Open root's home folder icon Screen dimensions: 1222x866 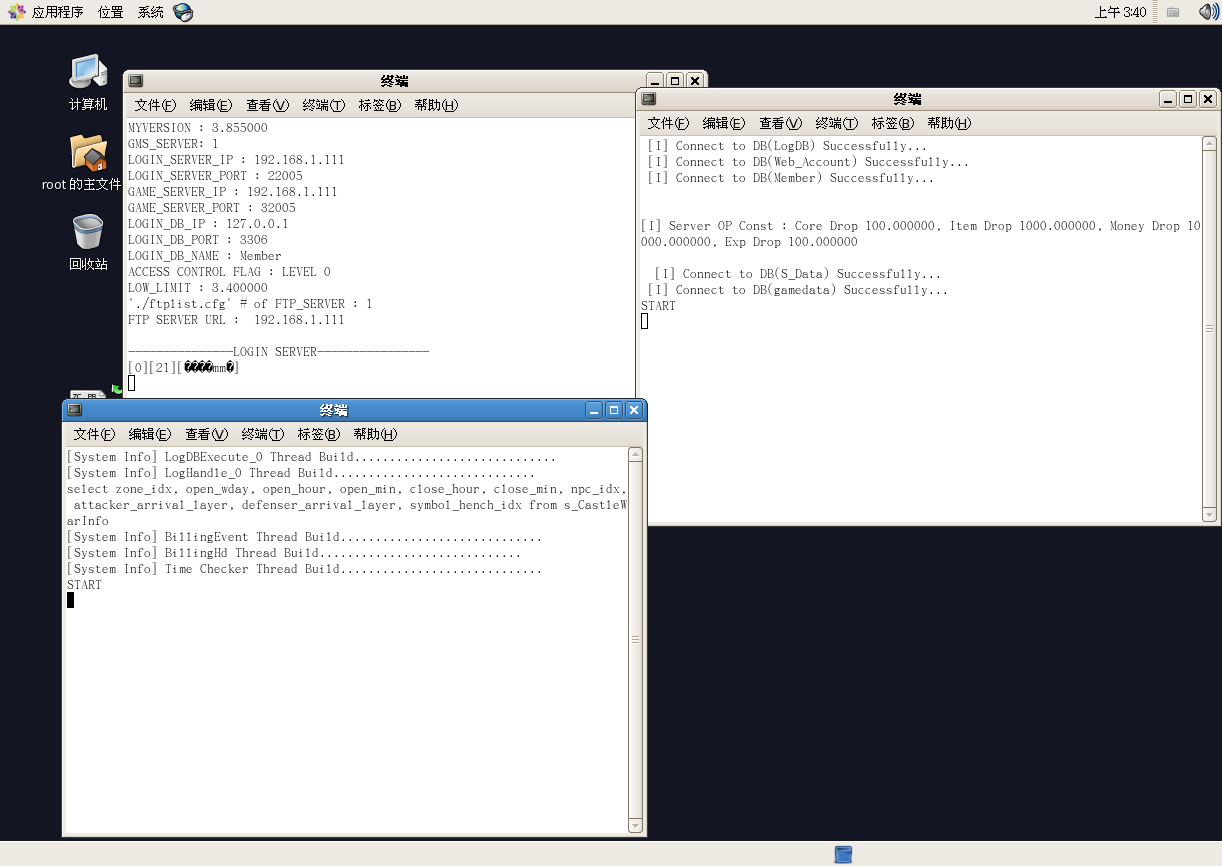click(88, 153)
